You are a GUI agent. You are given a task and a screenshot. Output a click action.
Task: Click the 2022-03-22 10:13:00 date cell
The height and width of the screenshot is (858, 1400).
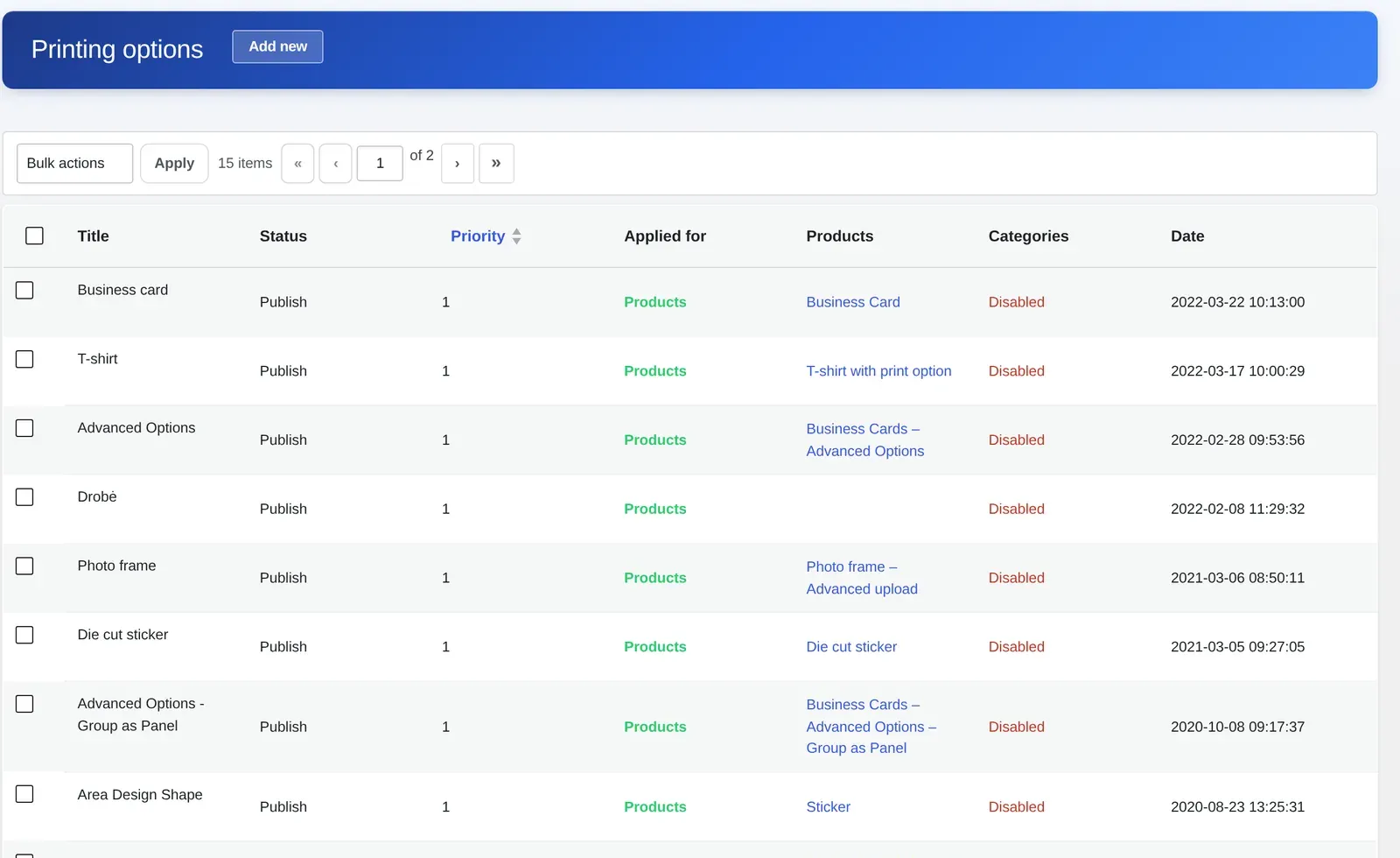[x=1237, y=302]
